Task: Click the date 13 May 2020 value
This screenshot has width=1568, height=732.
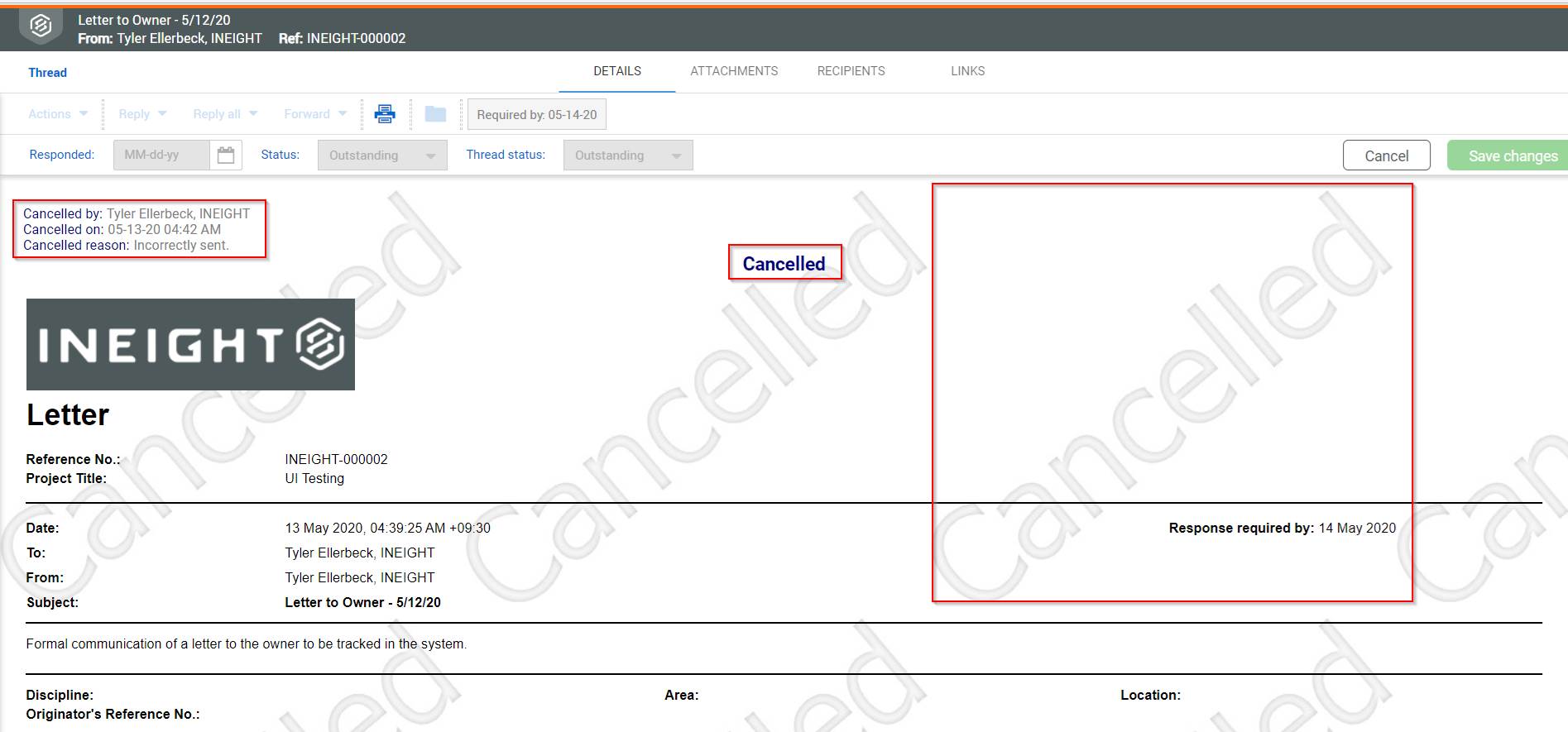Action: coord(387,528)
